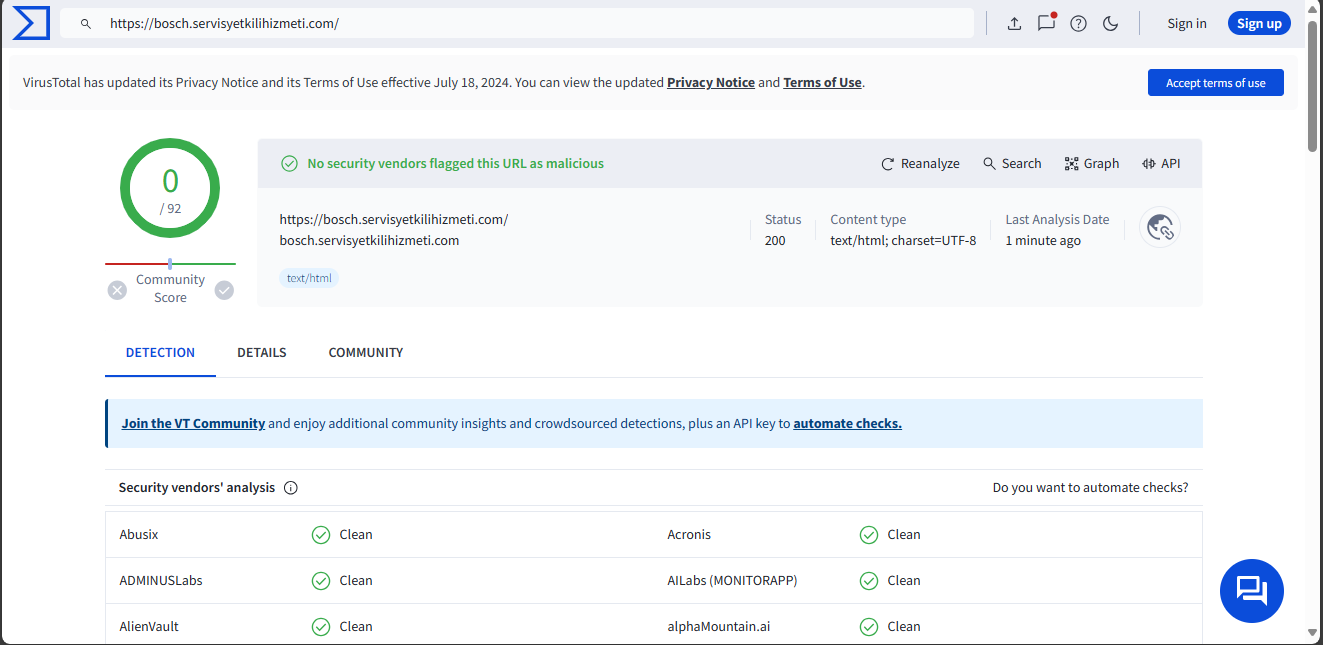Toggle dark mode moon icon
This screenshot has height=645, width=1323.
(1110, 24)
